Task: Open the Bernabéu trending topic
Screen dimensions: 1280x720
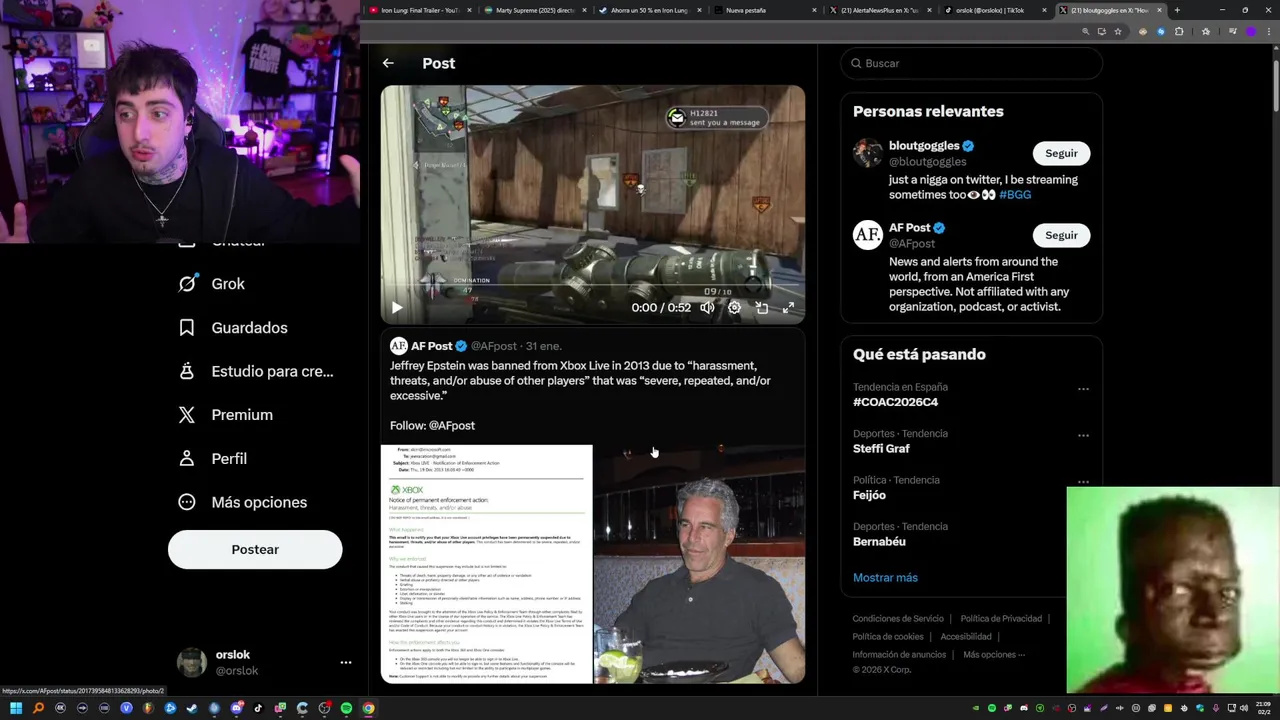Action: [x=879, y=541]
